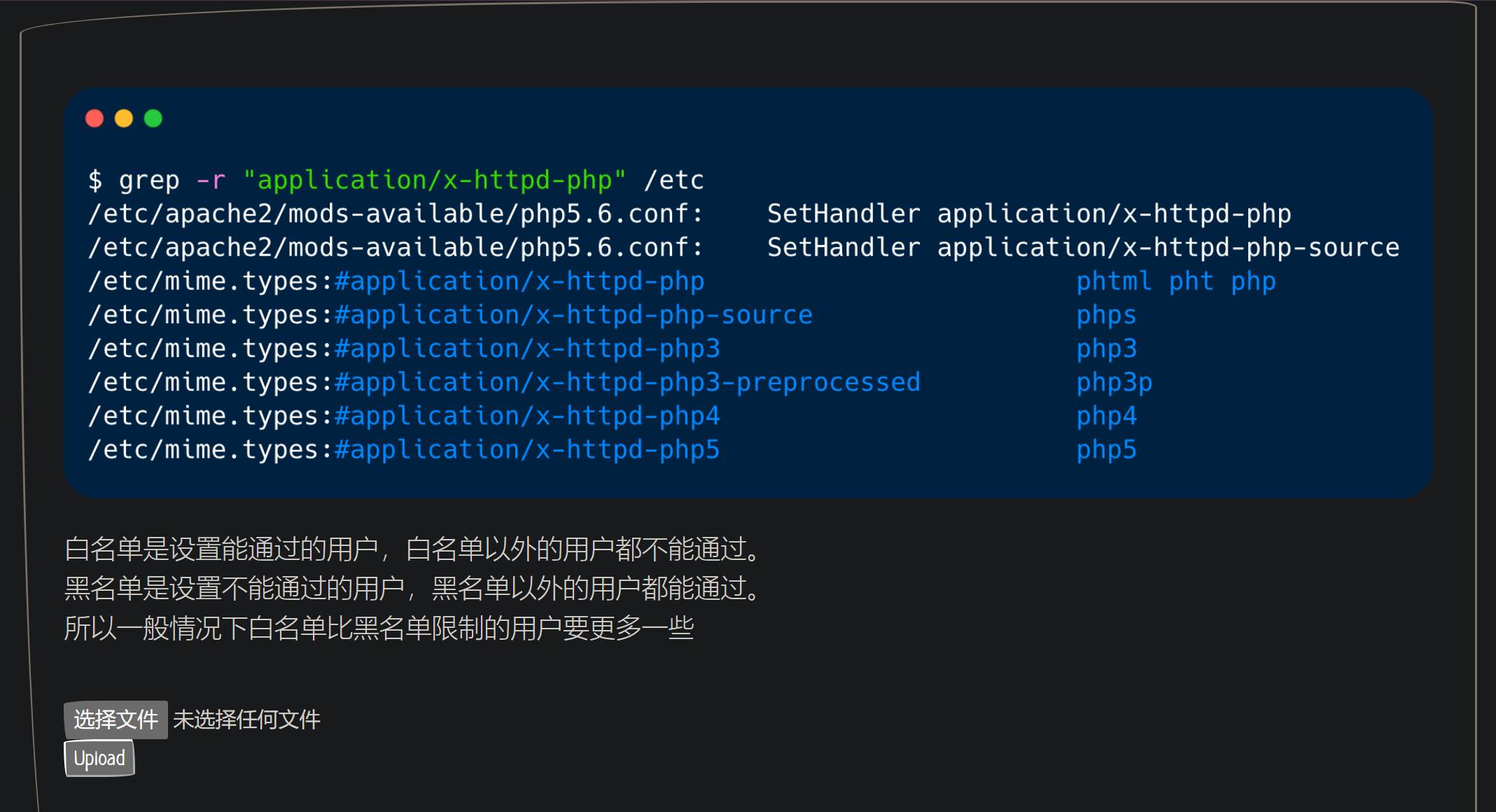
Task: Click the blue "php4" extension text
Action: point(1106,416)
